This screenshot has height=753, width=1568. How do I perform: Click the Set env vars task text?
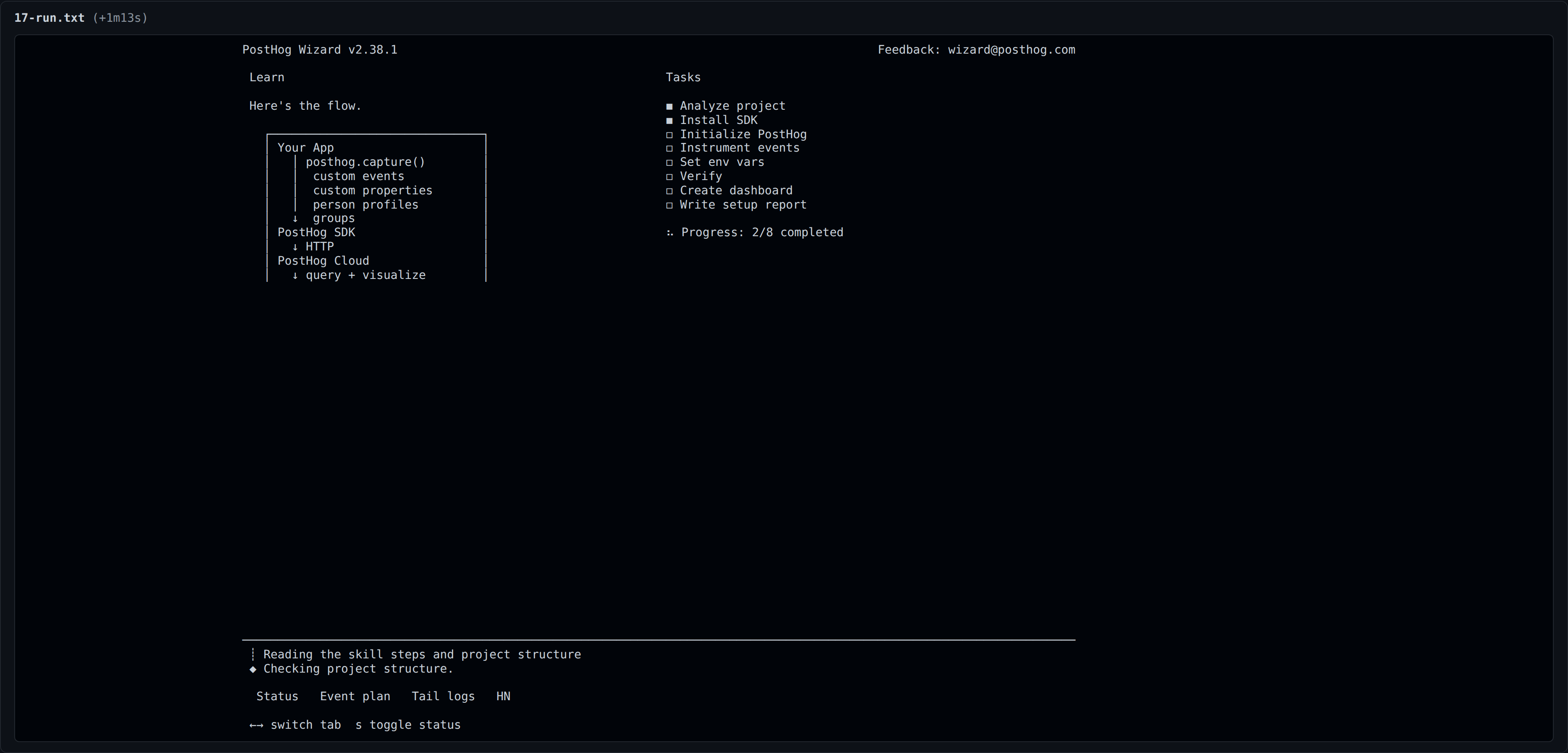[x=722, y=162]
